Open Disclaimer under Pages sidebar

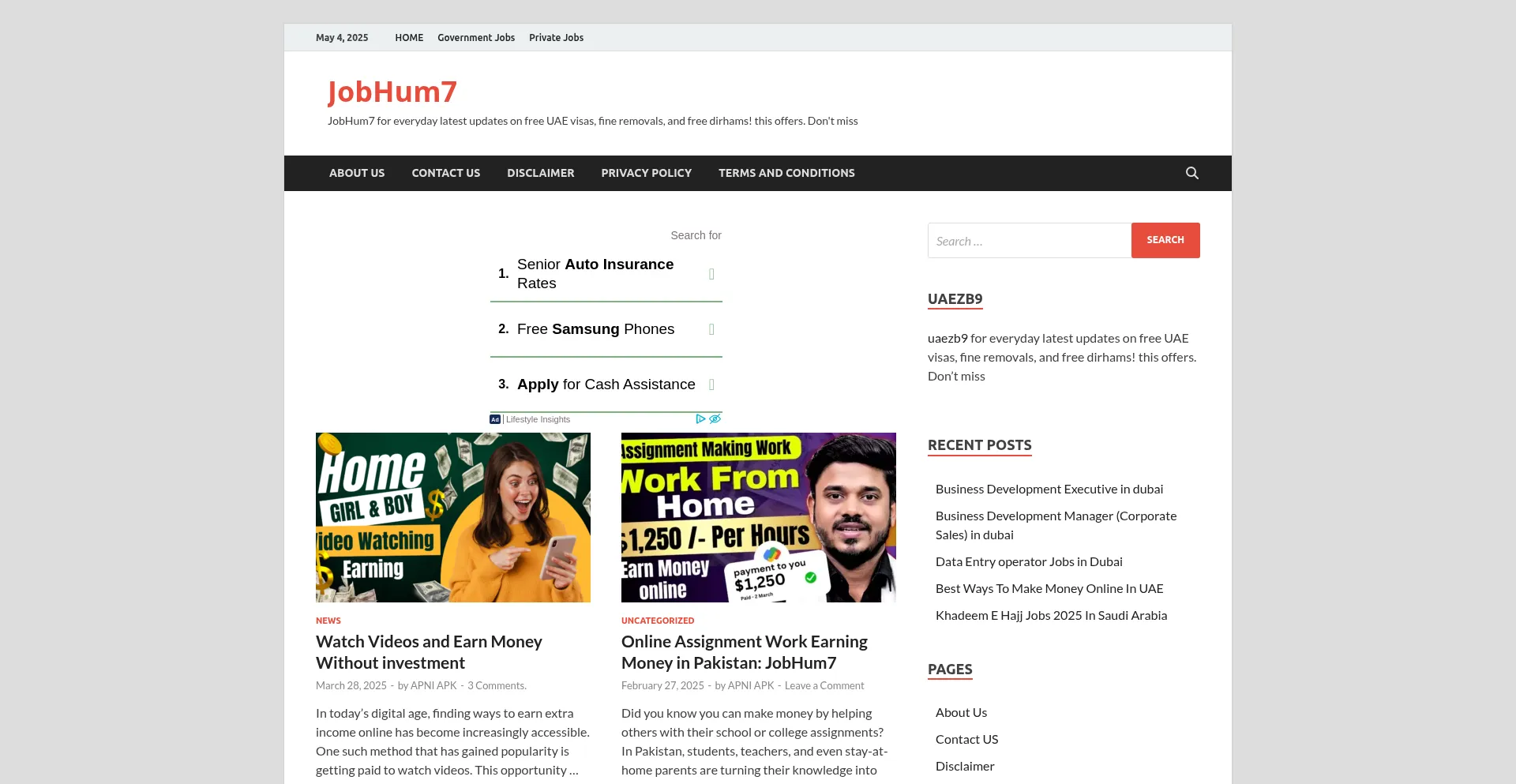click(965, 766)
